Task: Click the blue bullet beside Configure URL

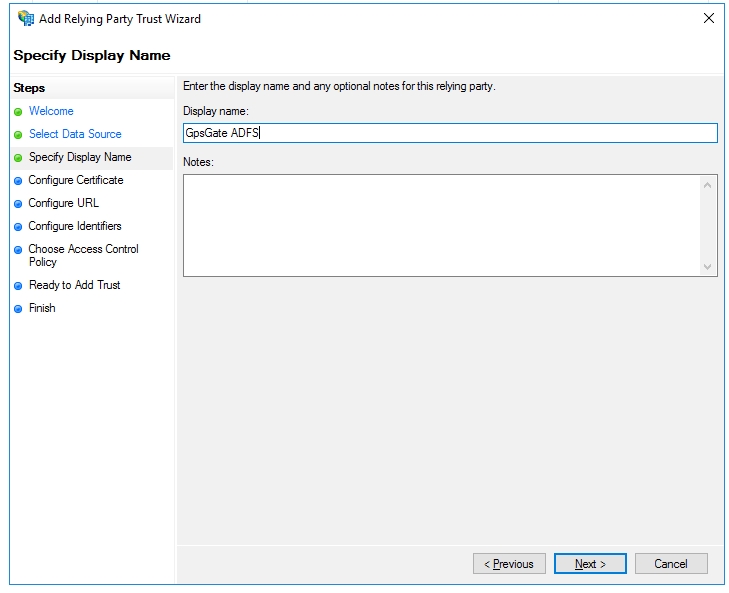Action: 18,204
